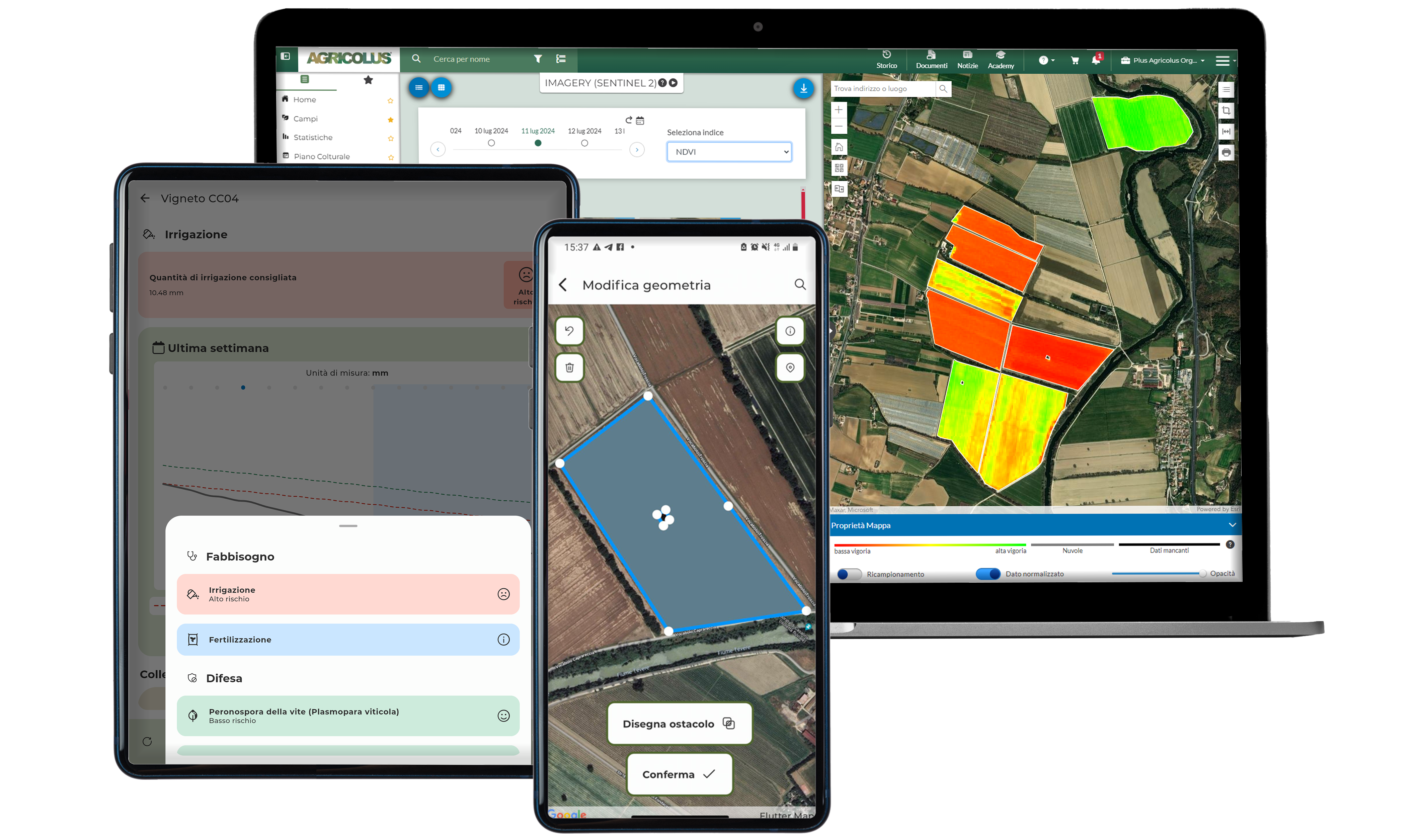Screen dimensions: 1422x840
Task: Open Documenti in the top bar
Action: pyautogui.click(x=931, y=60)
